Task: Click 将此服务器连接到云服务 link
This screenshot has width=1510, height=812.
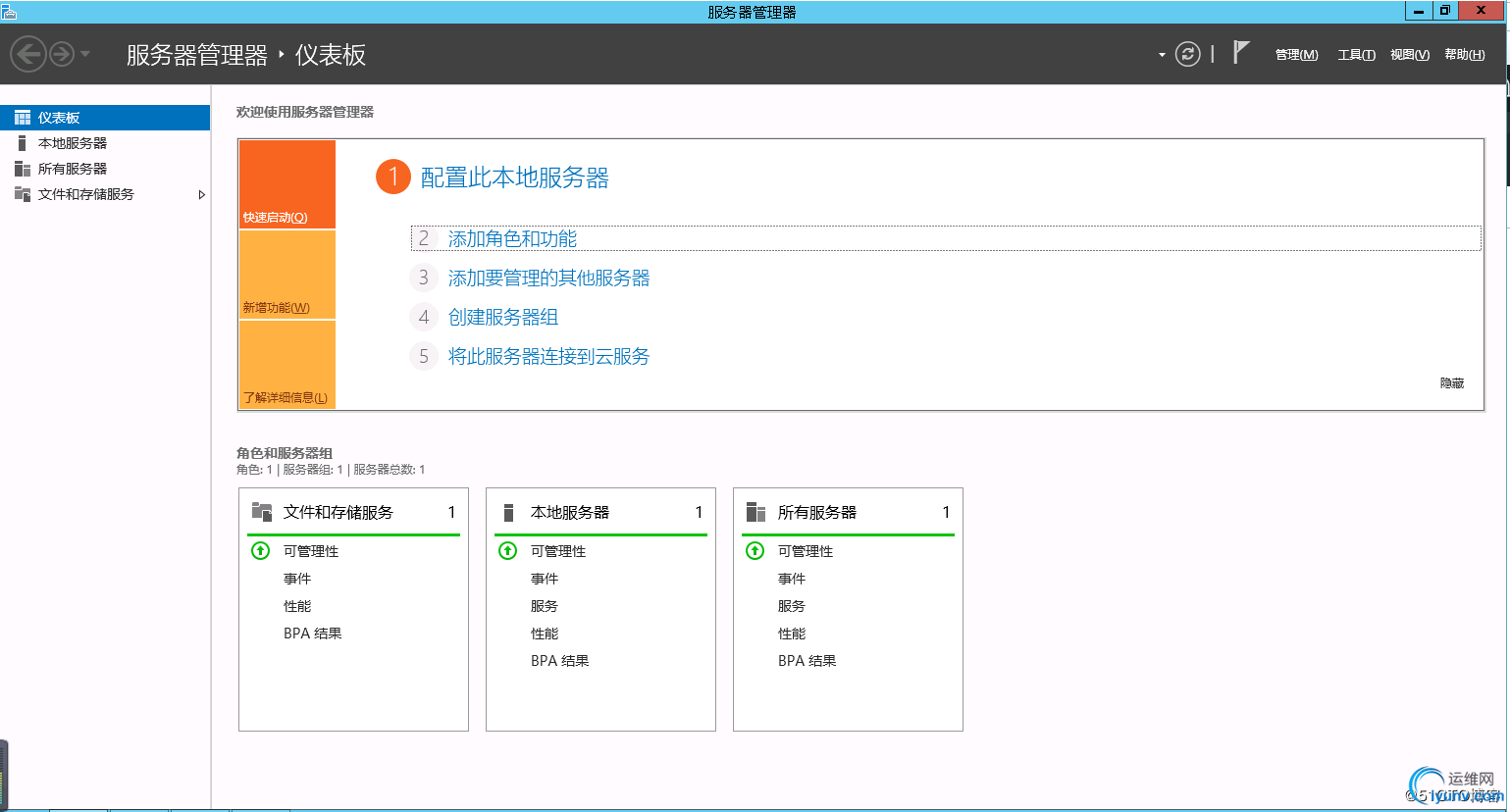Action: point(548,356)
